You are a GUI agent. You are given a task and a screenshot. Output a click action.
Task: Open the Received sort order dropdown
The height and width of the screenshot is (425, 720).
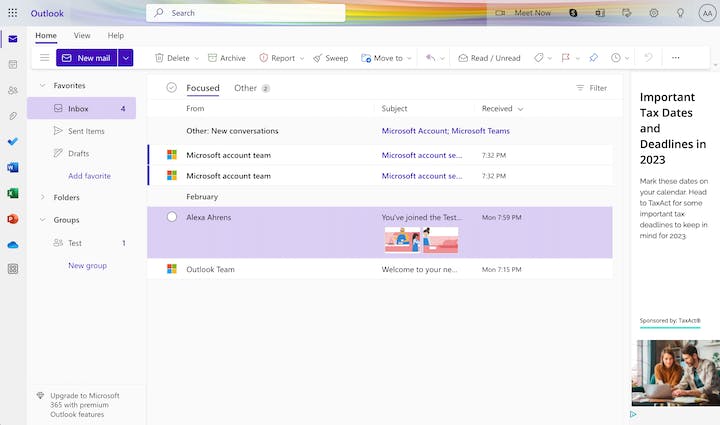(520, 109)
